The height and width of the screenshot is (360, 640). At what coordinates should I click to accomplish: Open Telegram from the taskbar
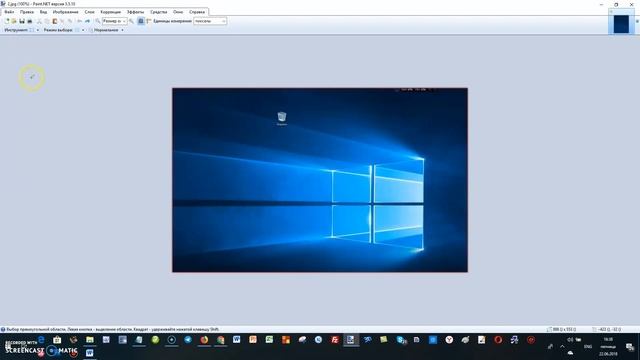coord(188,340)
